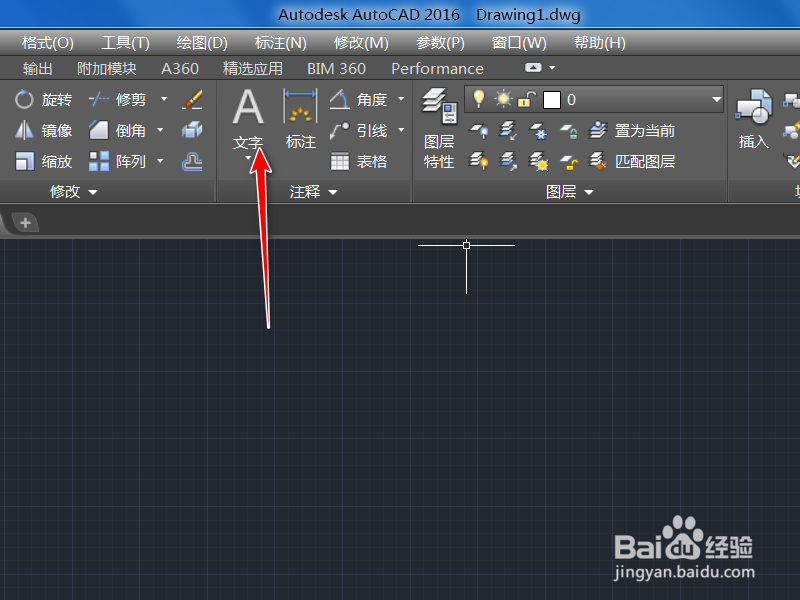Expand the 注释 panel flyout

(x=313, y=192)
